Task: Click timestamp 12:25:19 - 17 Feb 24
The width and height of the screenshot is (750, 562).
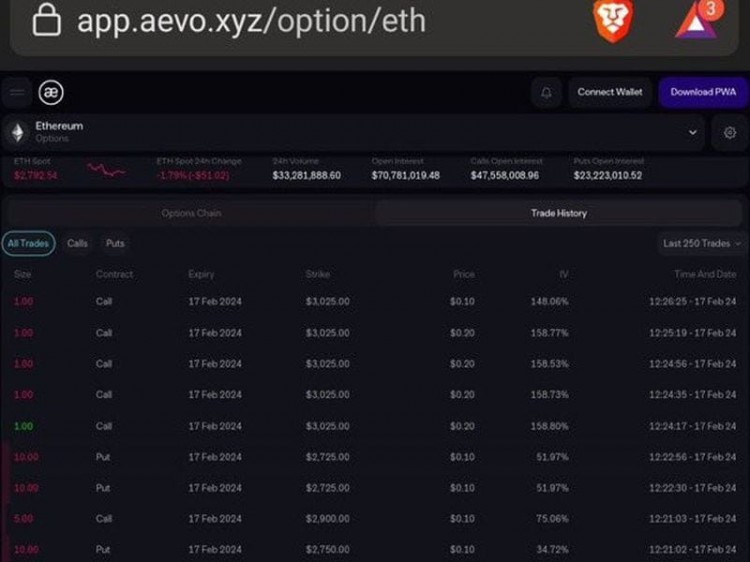Action: [x=693, y=333]
